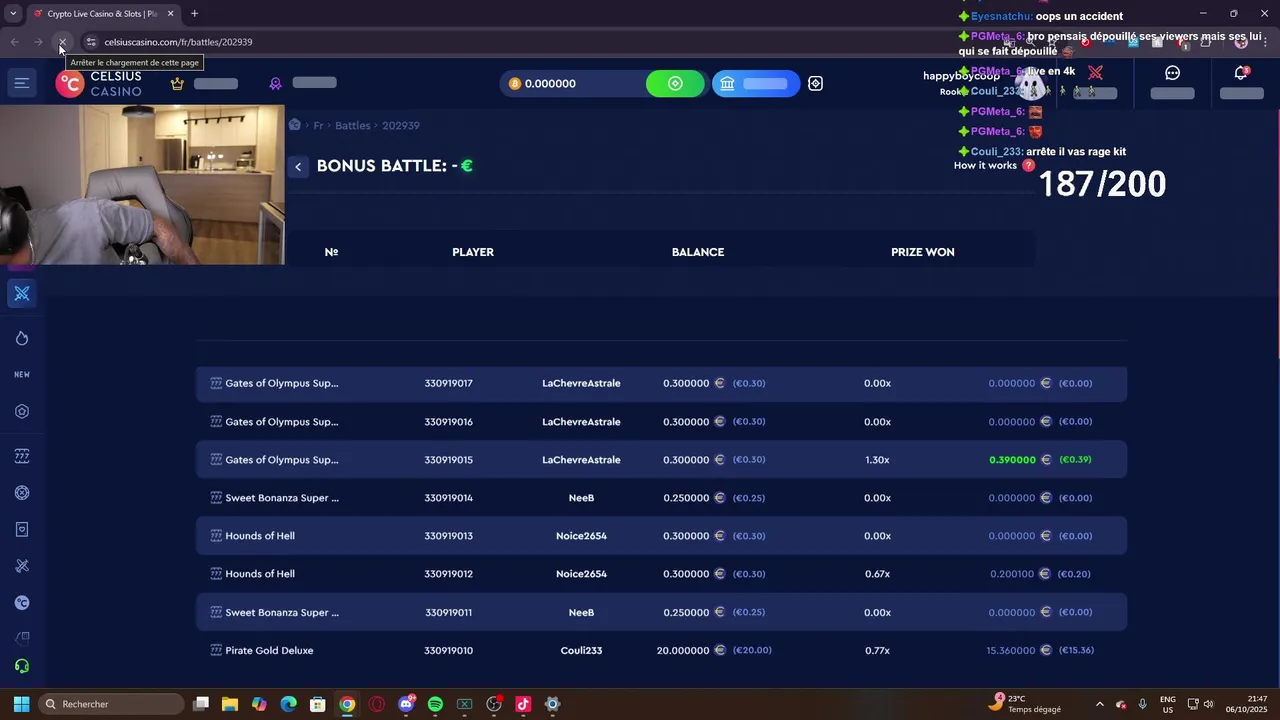Image resolution: width=1280 pixels, height=720 pixels.
Task: Click Sweet Bonanza Super row 330919014 game name
Action: pyautogui.click(x=282, y=498)
